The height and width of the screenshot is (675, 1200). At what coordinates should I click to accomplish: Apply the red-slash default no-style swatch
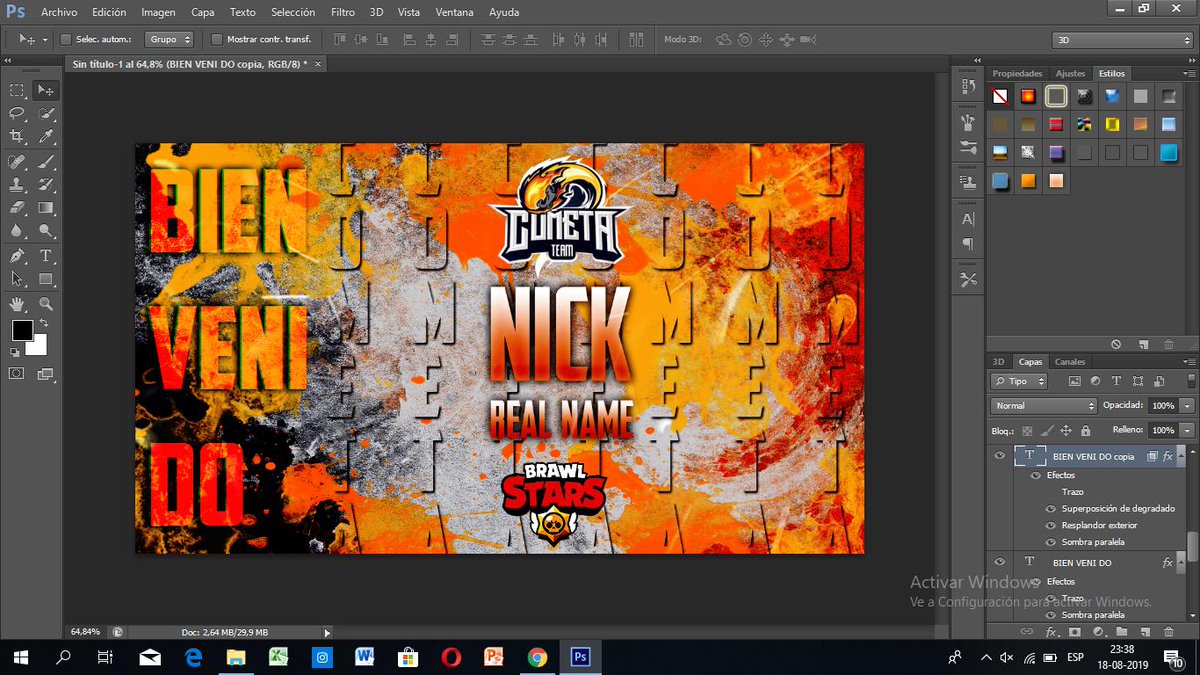click(1000, 97)
